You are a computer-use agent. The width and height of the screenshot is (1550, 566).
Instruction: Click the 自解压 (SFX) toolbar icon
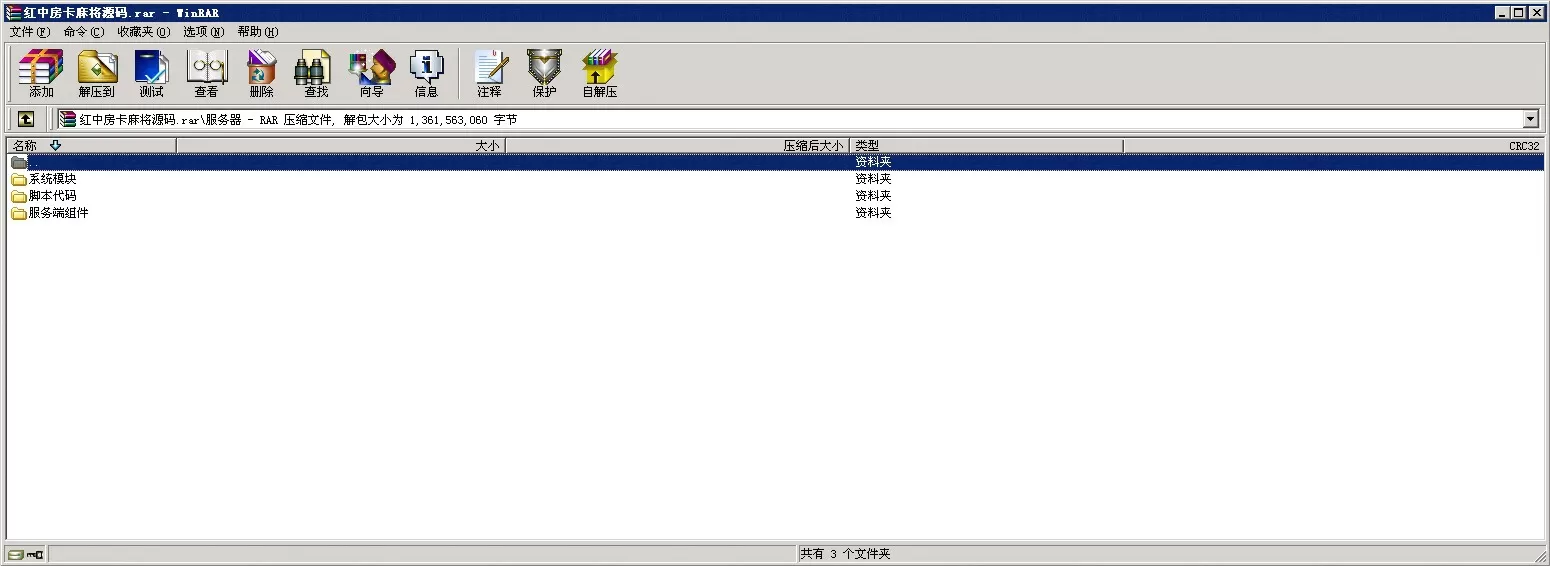pos(600,73)
